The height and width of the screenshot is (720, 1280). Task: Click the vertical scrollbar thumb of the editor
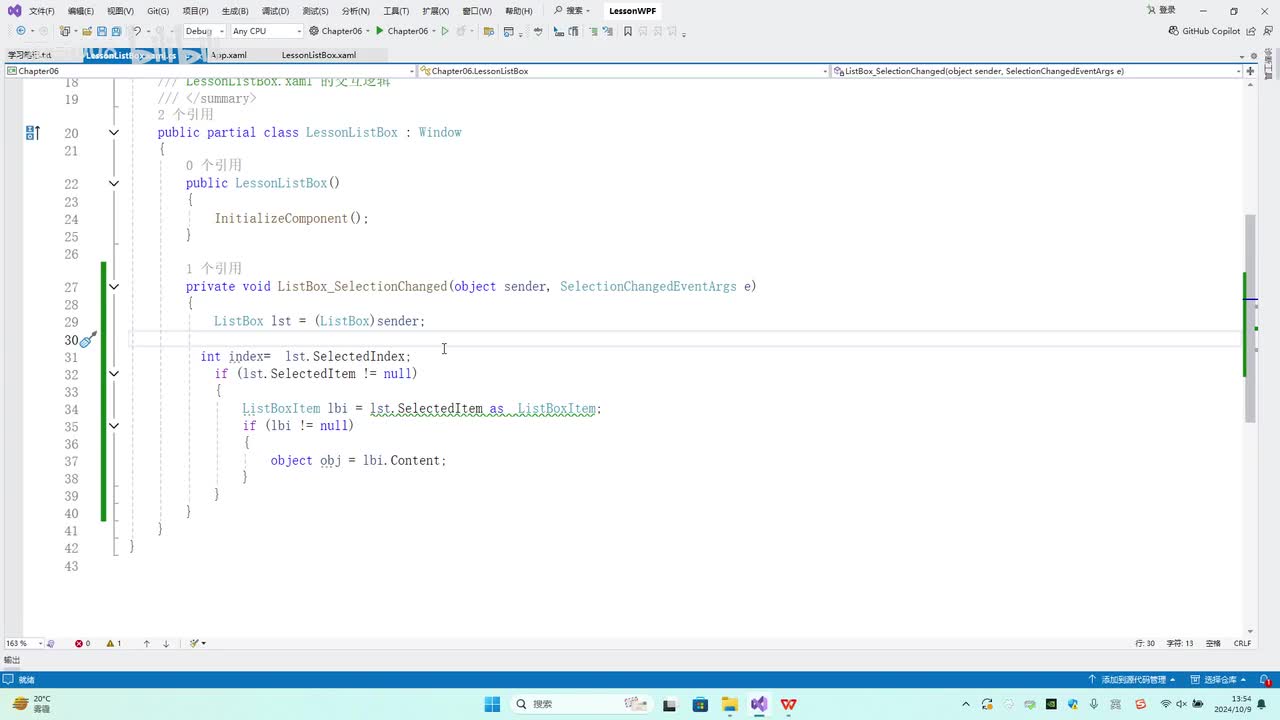pyautogui.click(x=1250, y=318)
